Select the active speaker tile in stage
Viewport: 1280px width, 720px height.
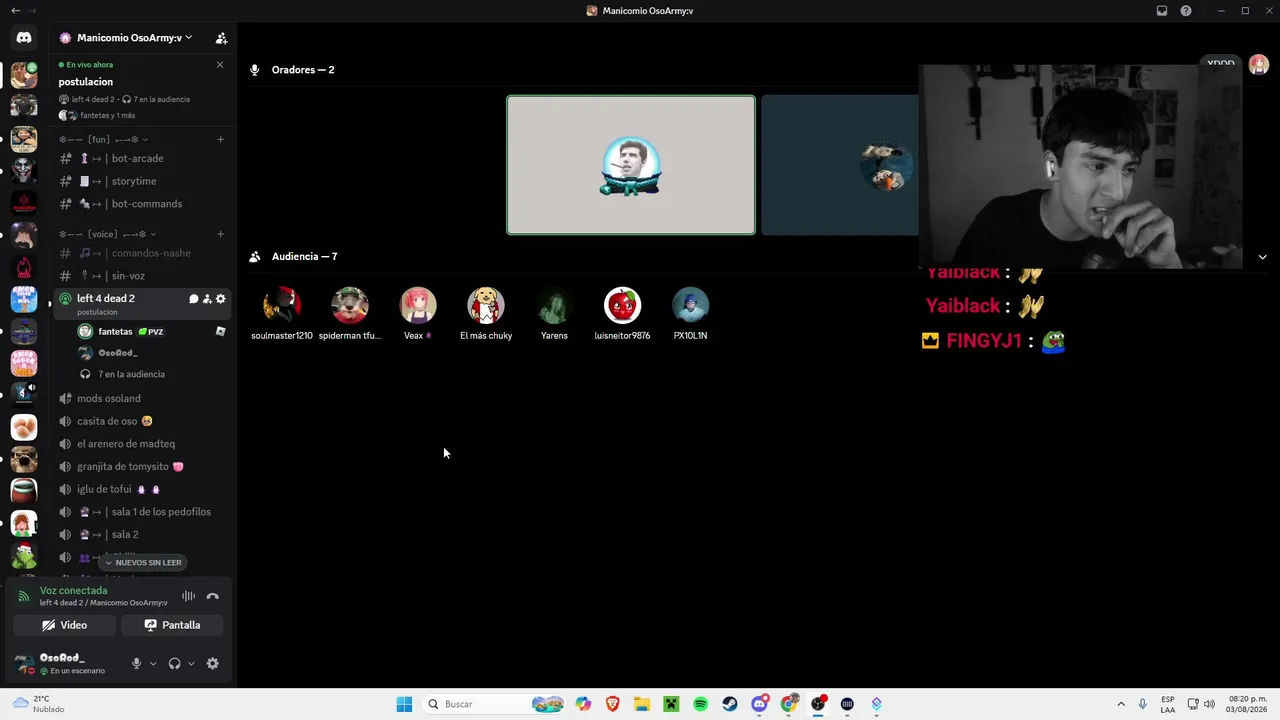point(631,165)
